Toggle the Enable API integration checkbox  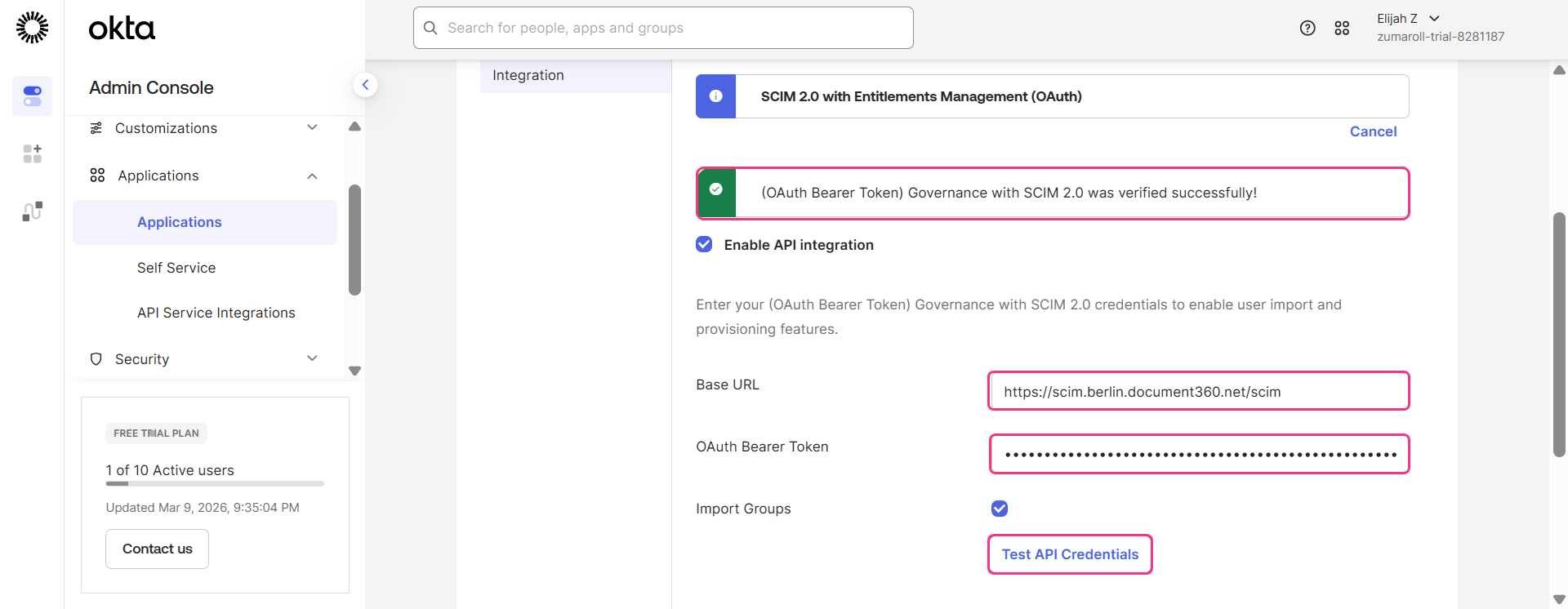[x=704, y=244]
